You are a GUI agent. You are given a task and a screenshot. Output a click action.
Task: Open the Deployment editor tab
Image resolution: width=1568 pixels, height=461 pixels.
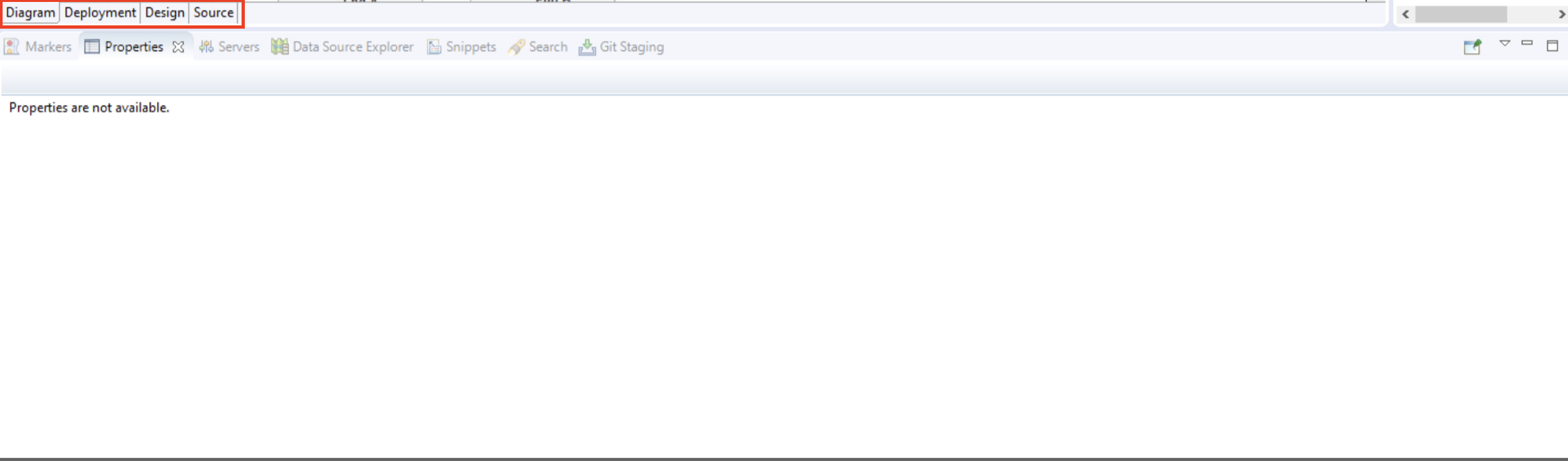coord(100,13)
